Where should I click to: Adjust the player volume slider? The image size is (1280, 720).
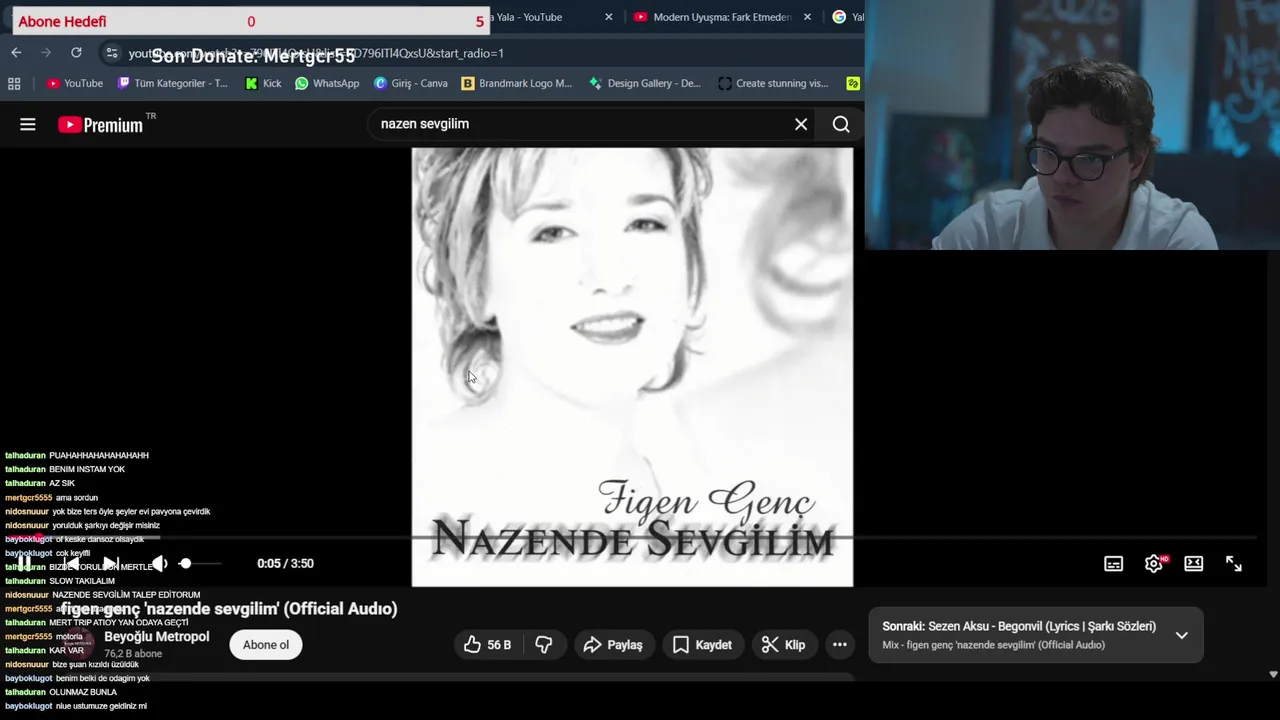point(200,563)
